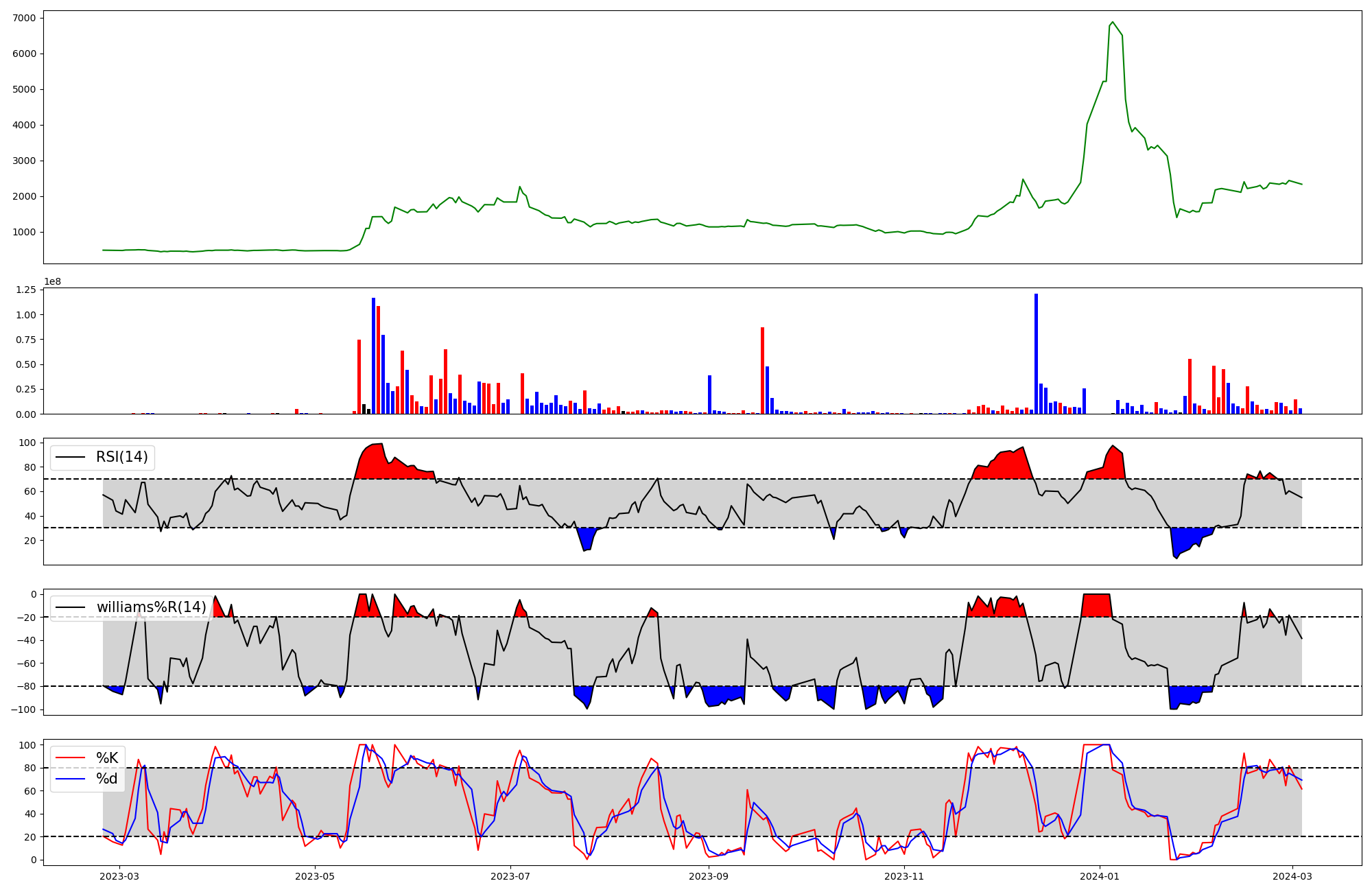Select the 2023-07 date tick label
The image size is (1372, 892).
click(510, 876)
